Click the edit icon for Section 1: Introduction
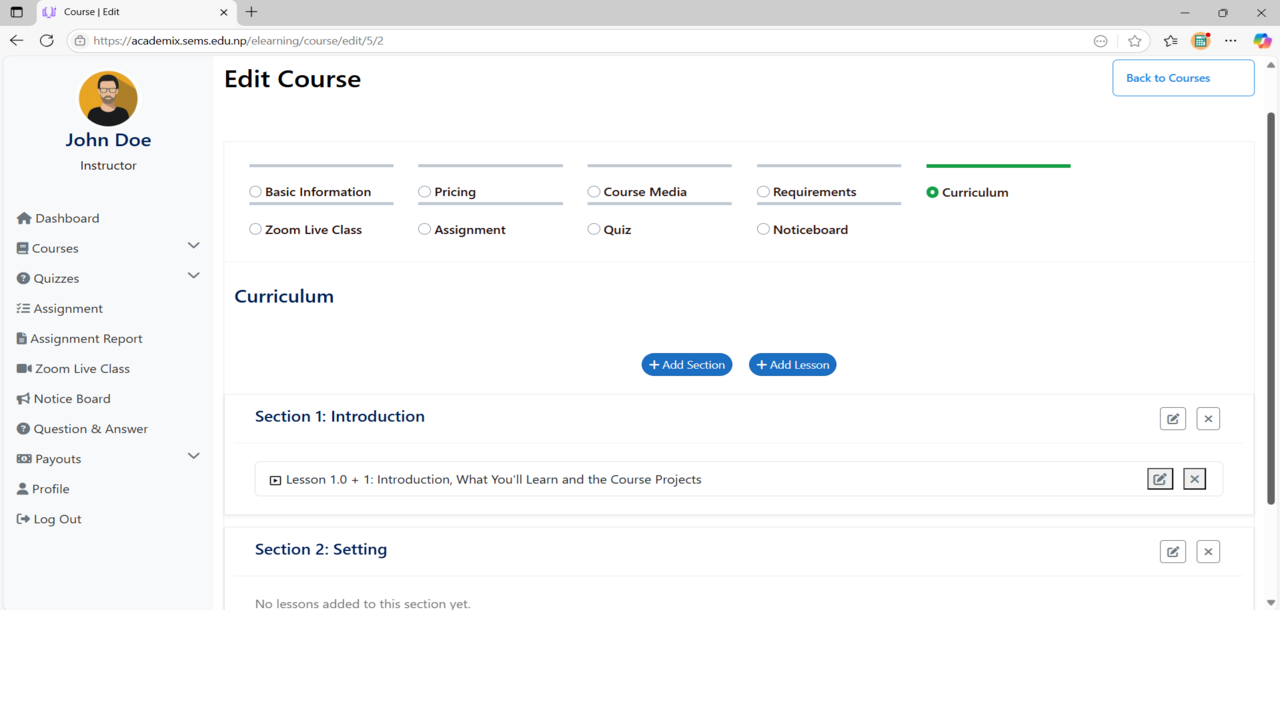This screenshot has height=720, width=1280. pos(1173,419)
